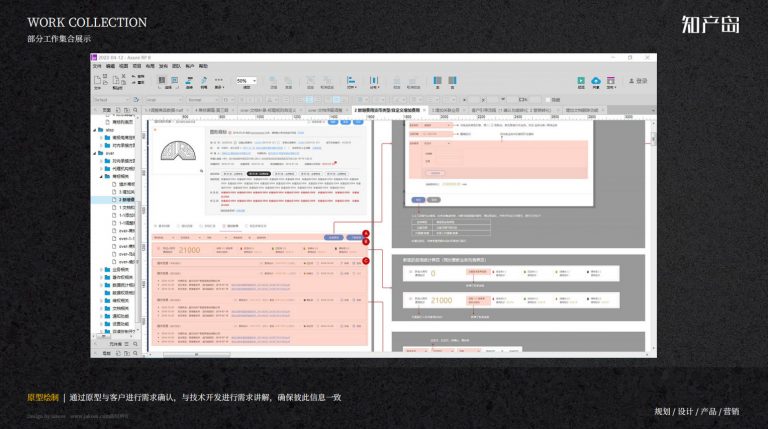
Task: Open the File menu
Action: pyautogui.click(x=97, y=66)
